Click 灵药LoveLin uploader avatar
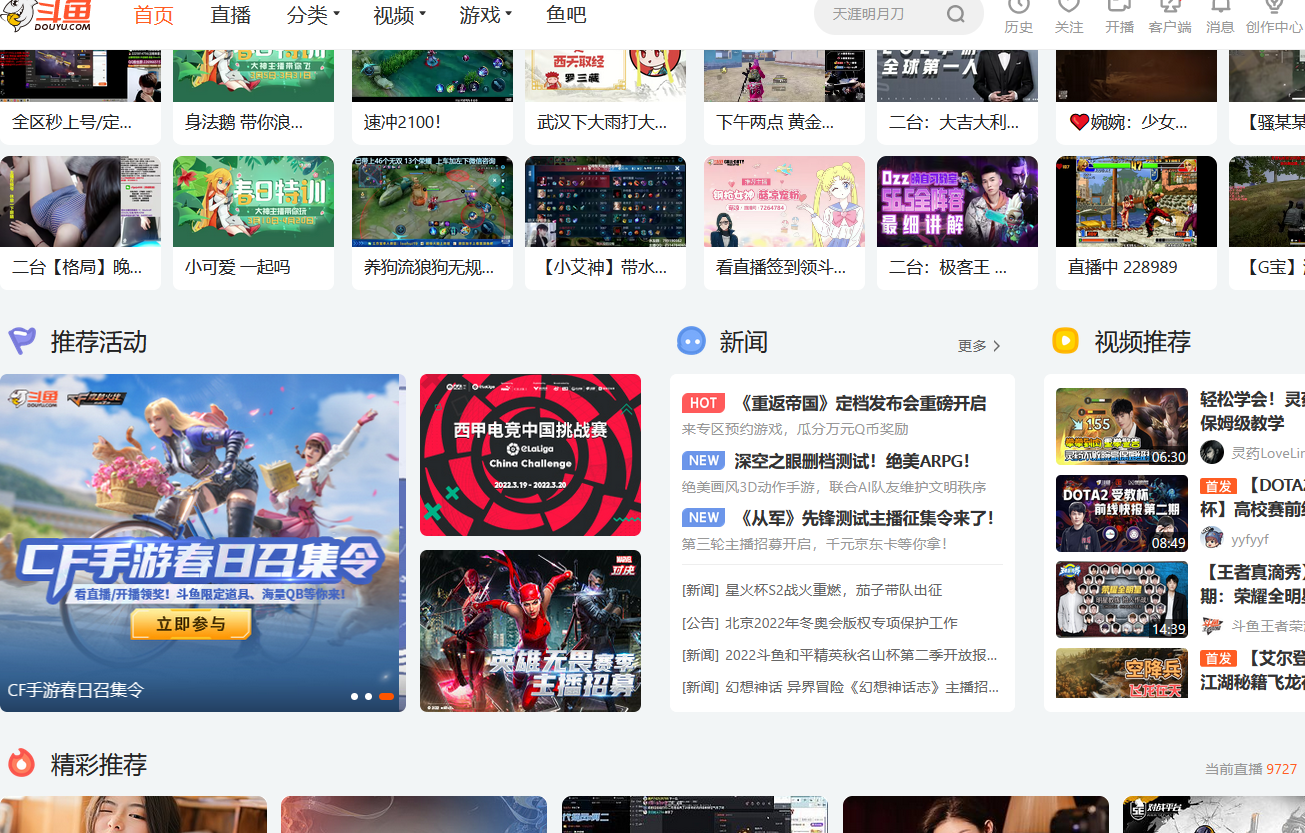Viewport: 1305px width, 833px height. tap(1212, 452)
